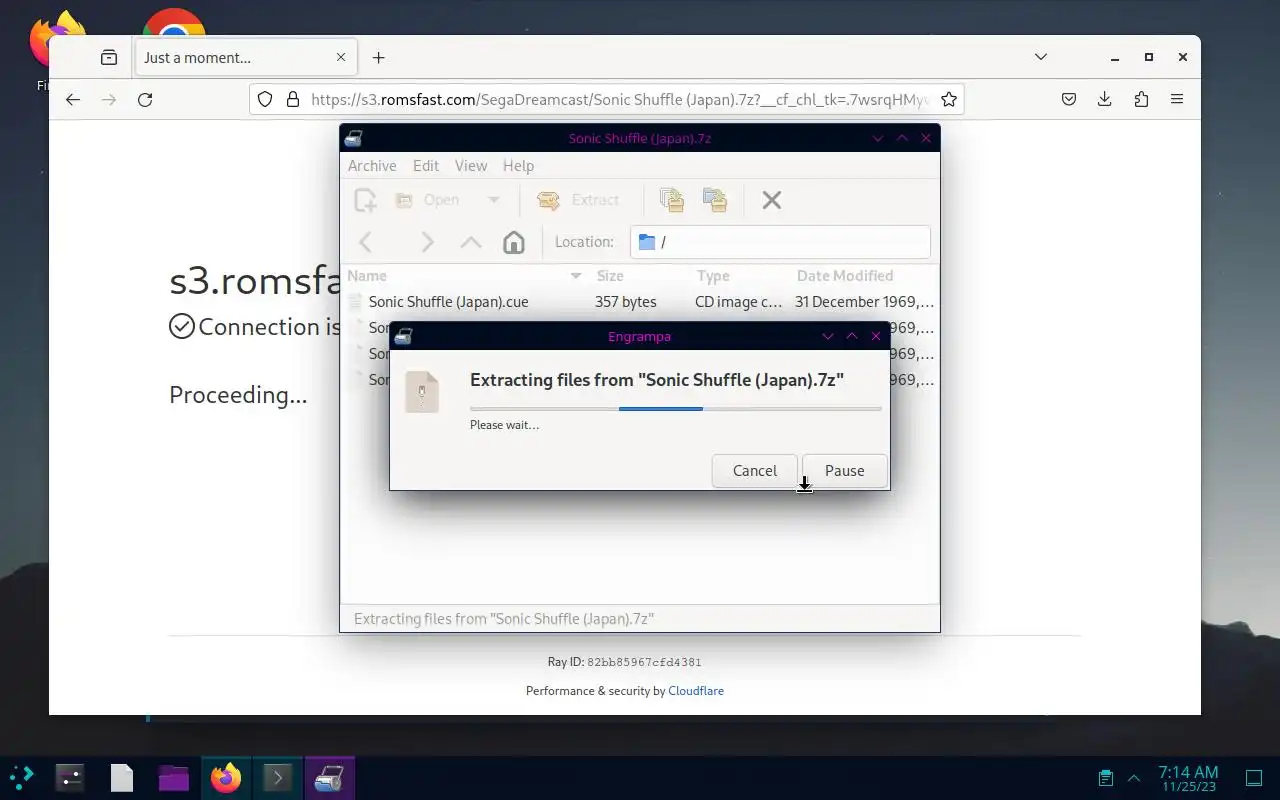Close the 'Just a moment...' tab
The width and height of the screenshot is (1280, 800).
(x=340, y=58)
